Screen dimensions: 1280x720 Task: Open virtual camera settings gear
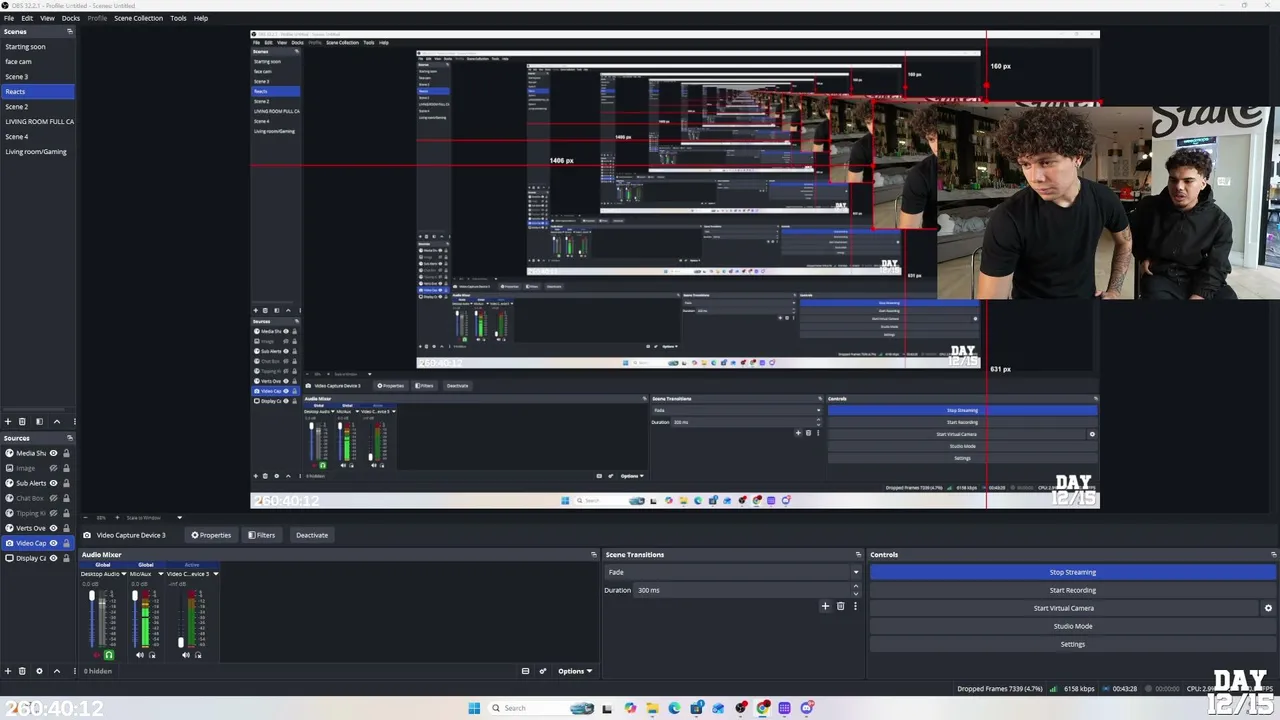1268,608
